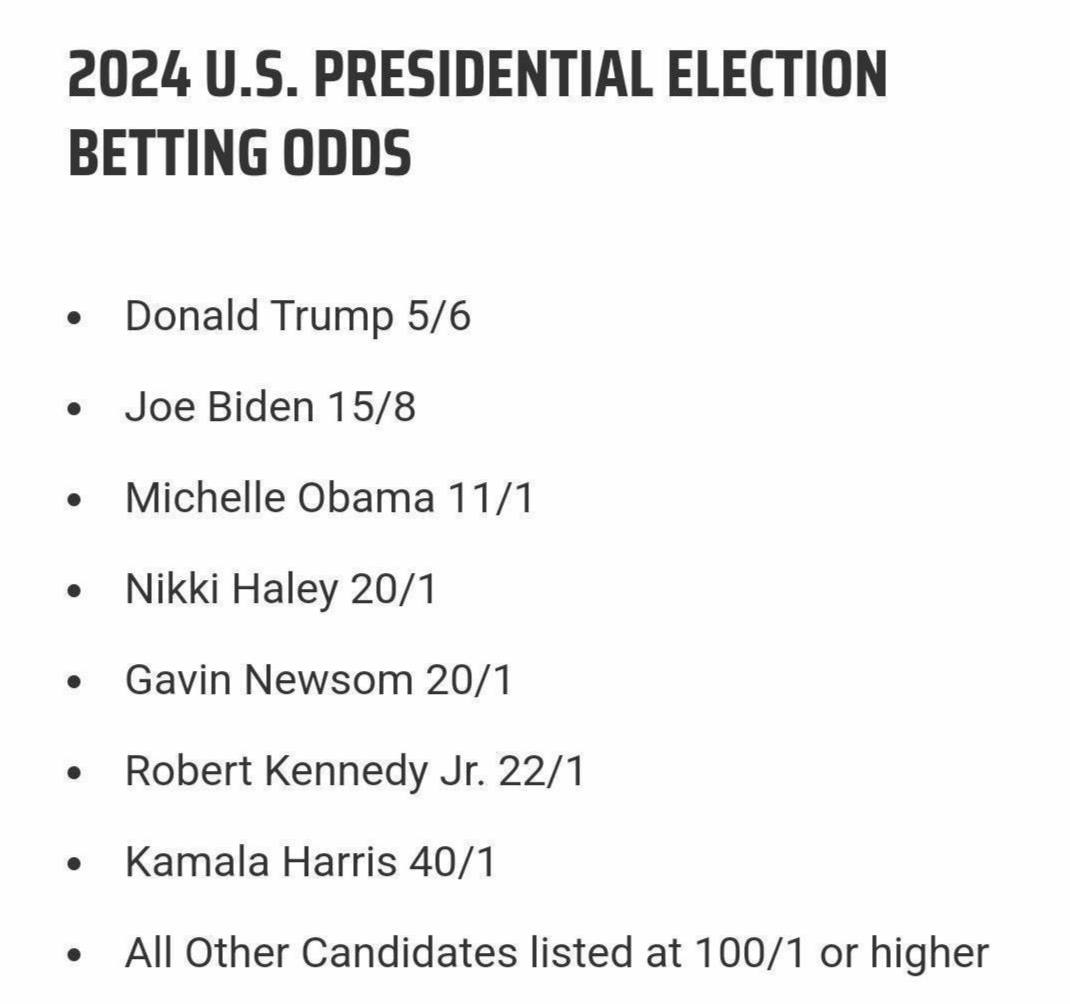Image resolution: width=1070 pixels, height=1004 pixels.
Task: Select the Kamala Harris name text
Action: 261,862
